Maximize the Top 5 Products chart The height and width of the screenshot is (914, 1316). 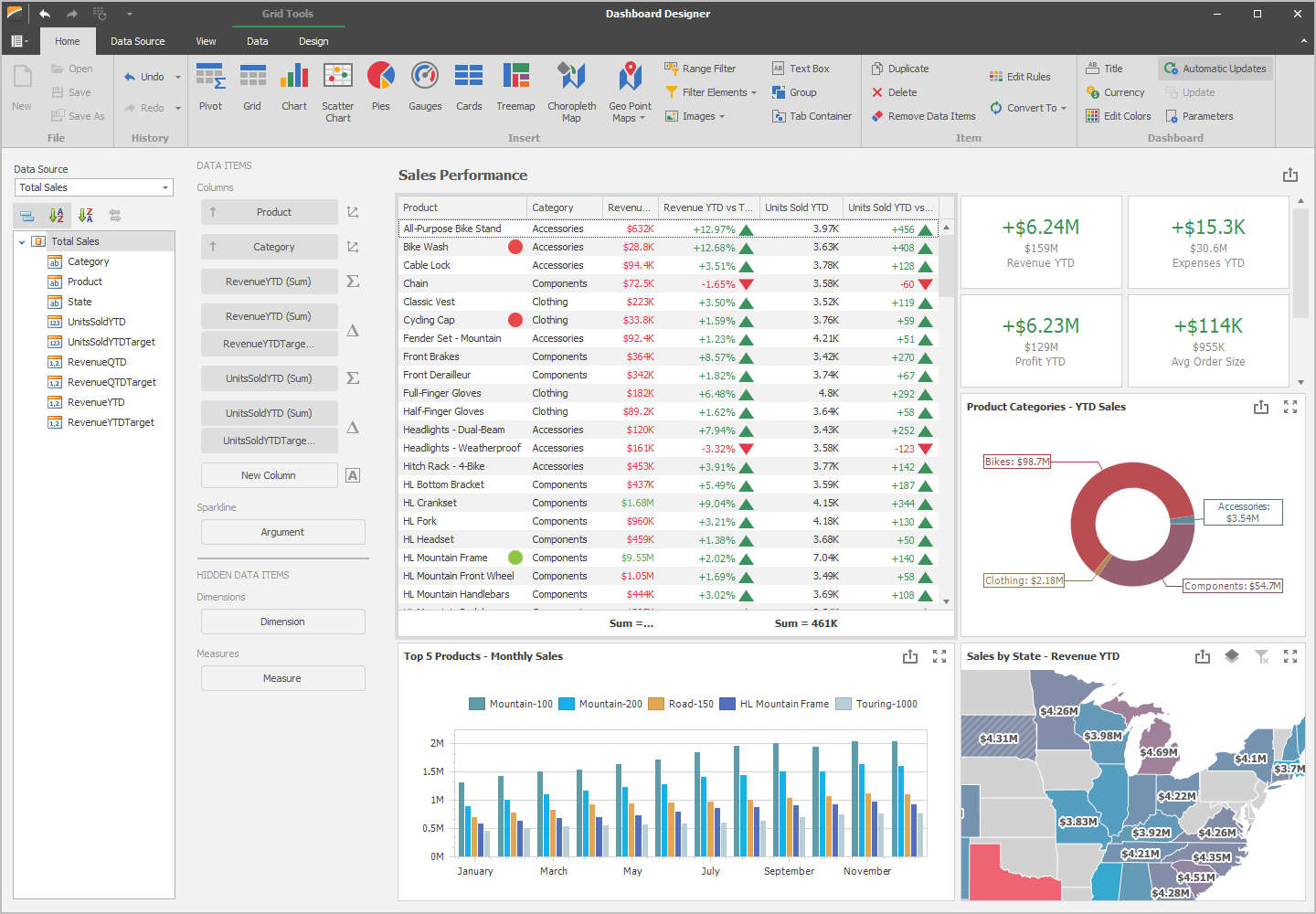(939, 655)
